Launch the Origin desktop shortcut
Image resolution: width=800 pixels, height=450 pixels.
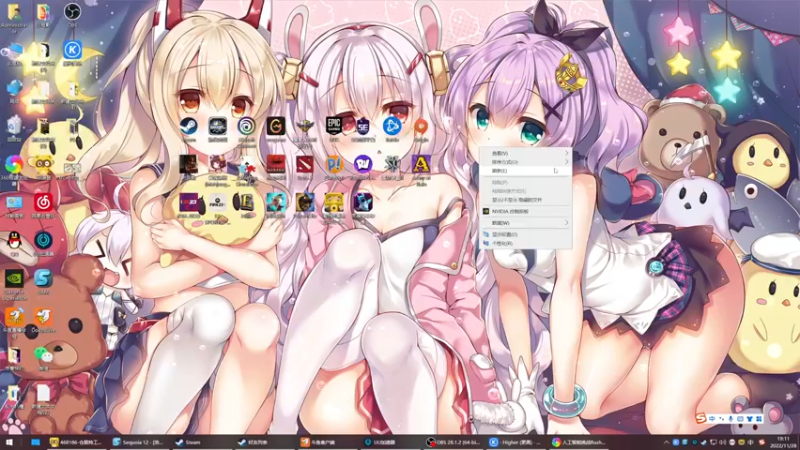pyautogui.click(x=421, y=128)
